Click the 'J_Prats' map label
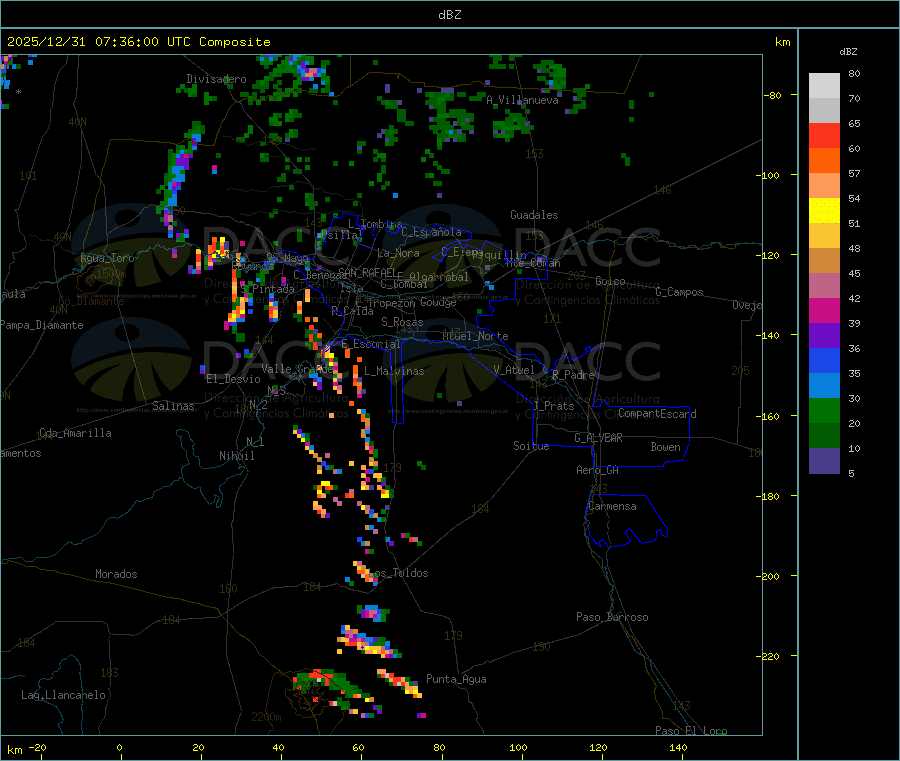The height and width of the screenshot is (761, 900). [553, 406]
